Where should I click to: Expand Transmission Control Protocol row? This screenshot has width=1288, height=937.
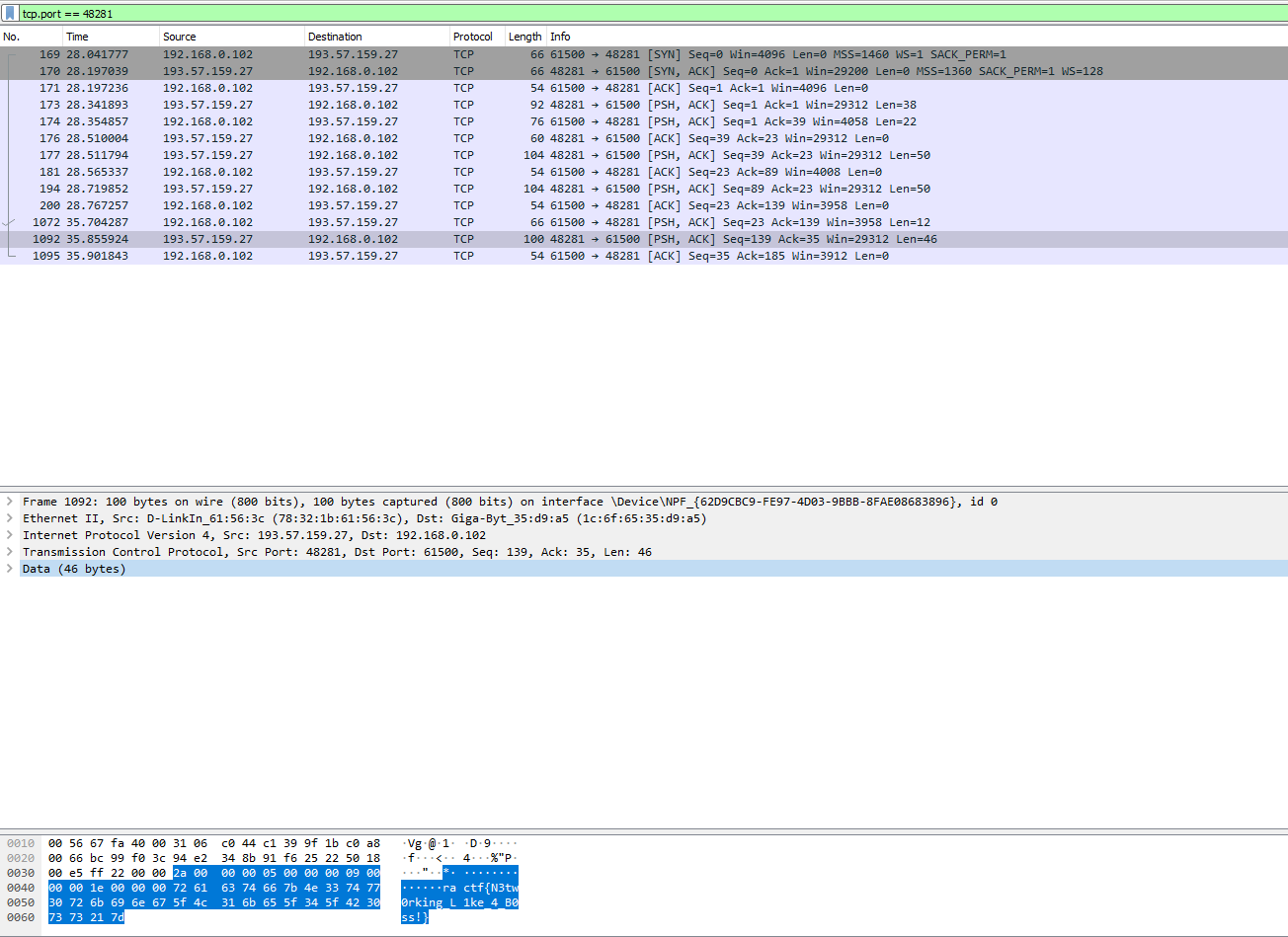10,552
